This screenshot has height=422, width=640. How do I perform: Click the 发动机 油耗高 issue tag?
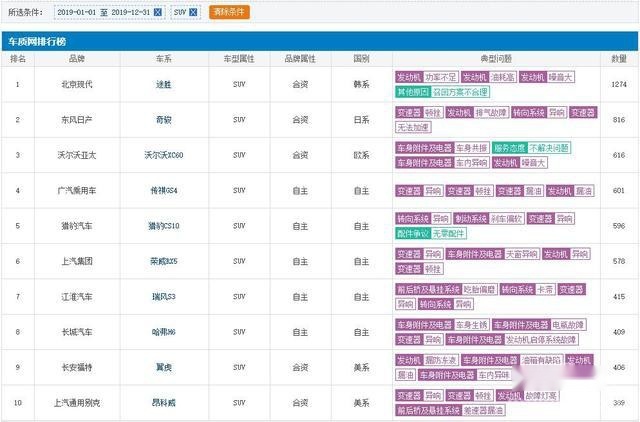(489, 77)
